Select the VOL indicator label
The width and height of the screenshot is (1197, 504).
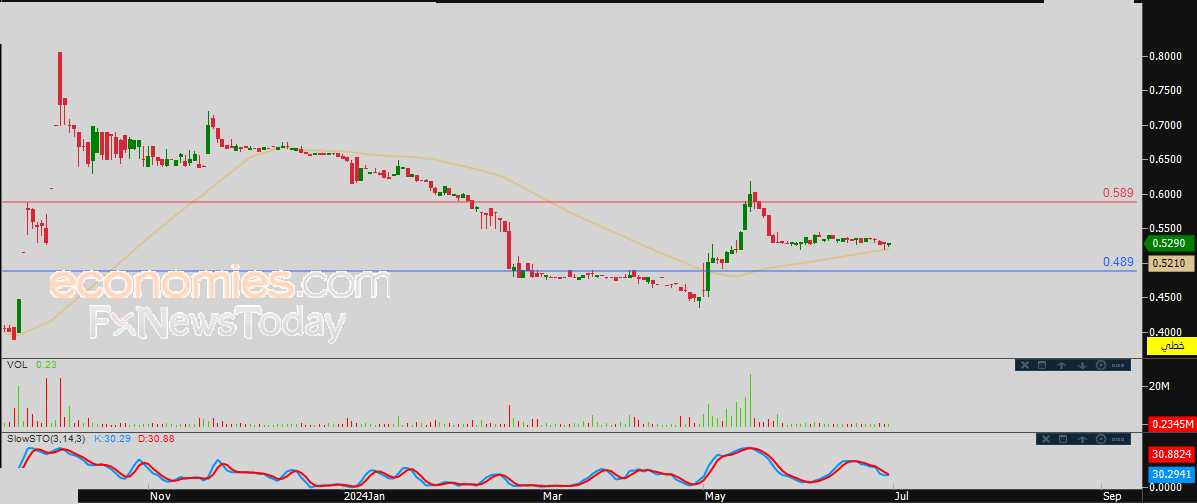(17, 365)
